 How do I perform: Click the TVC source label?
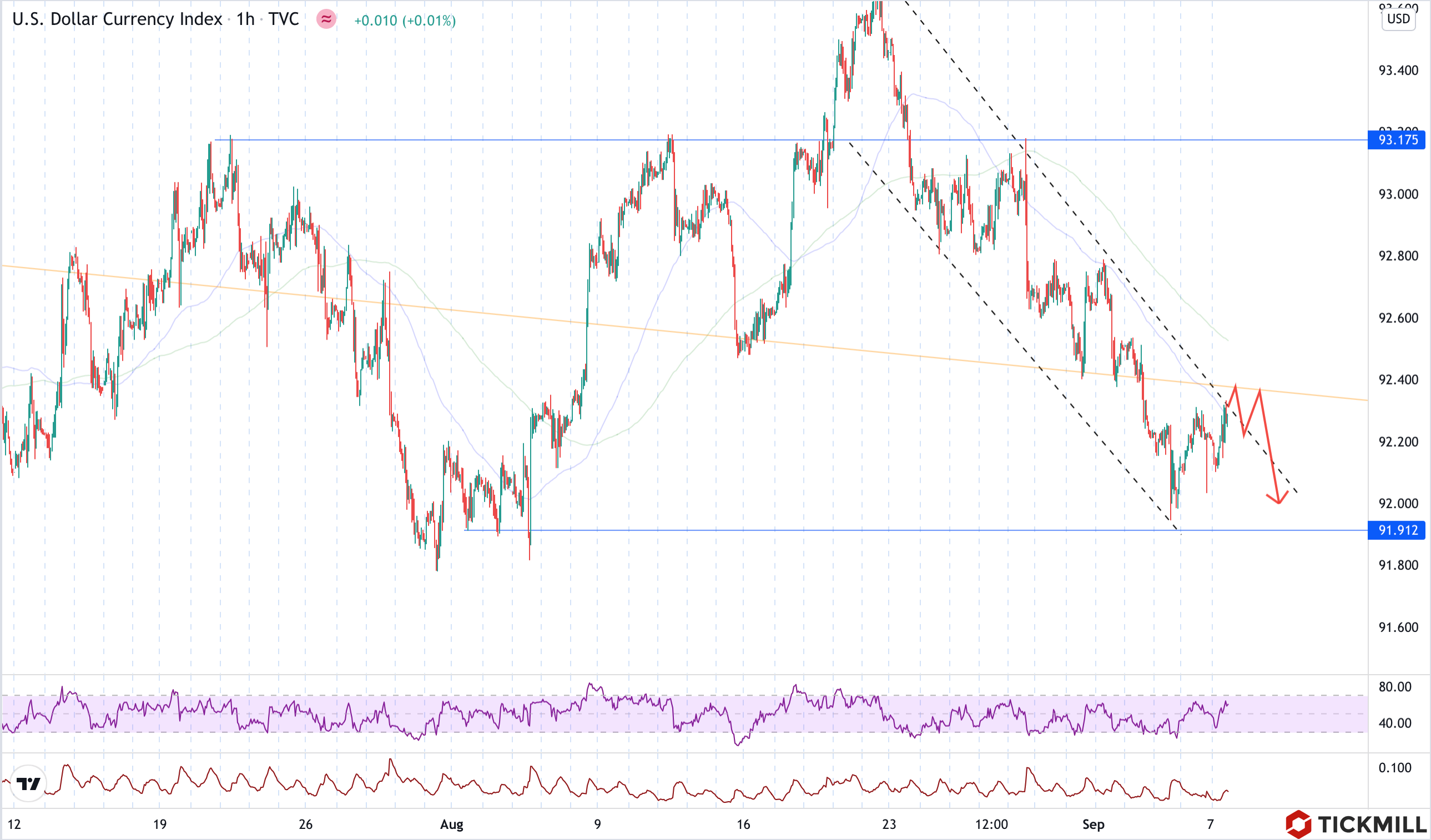(x=283, y=19)
